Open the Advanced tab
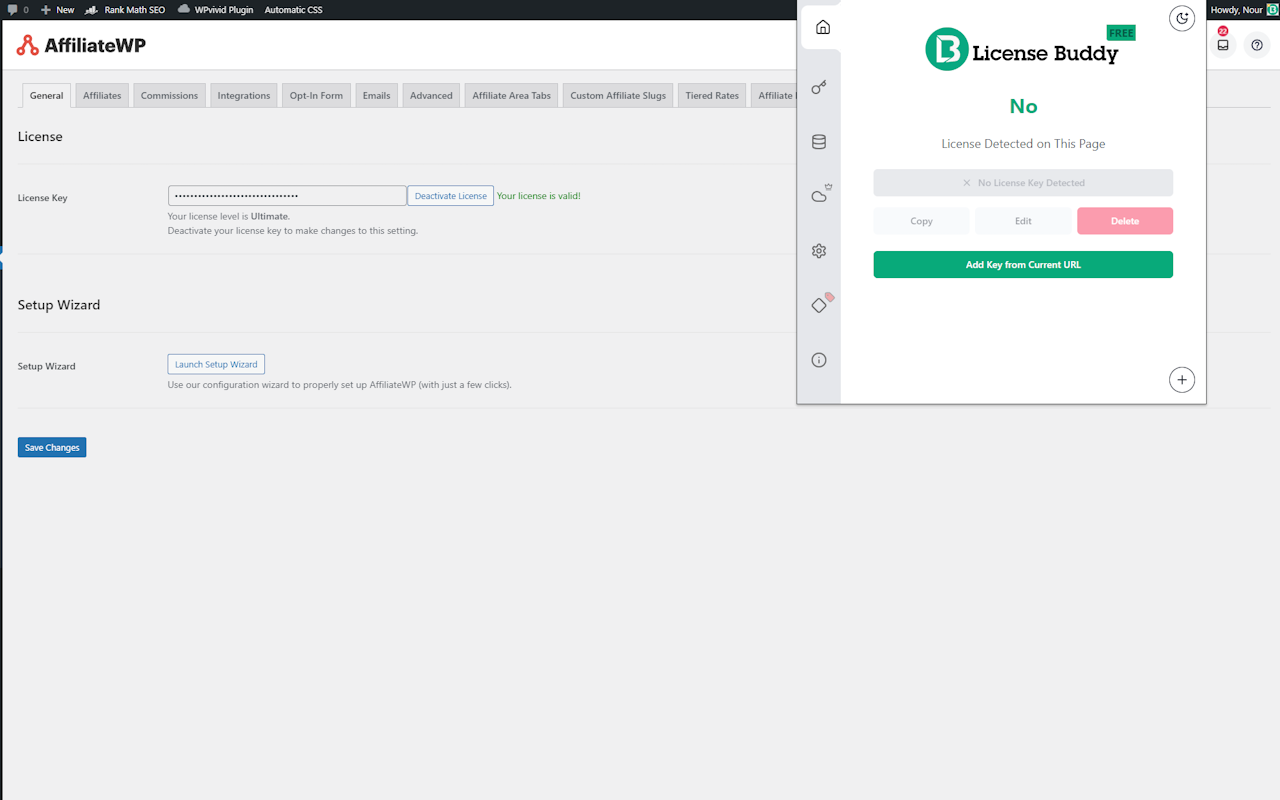The image size is (1280, 800). tap(431, 96)
